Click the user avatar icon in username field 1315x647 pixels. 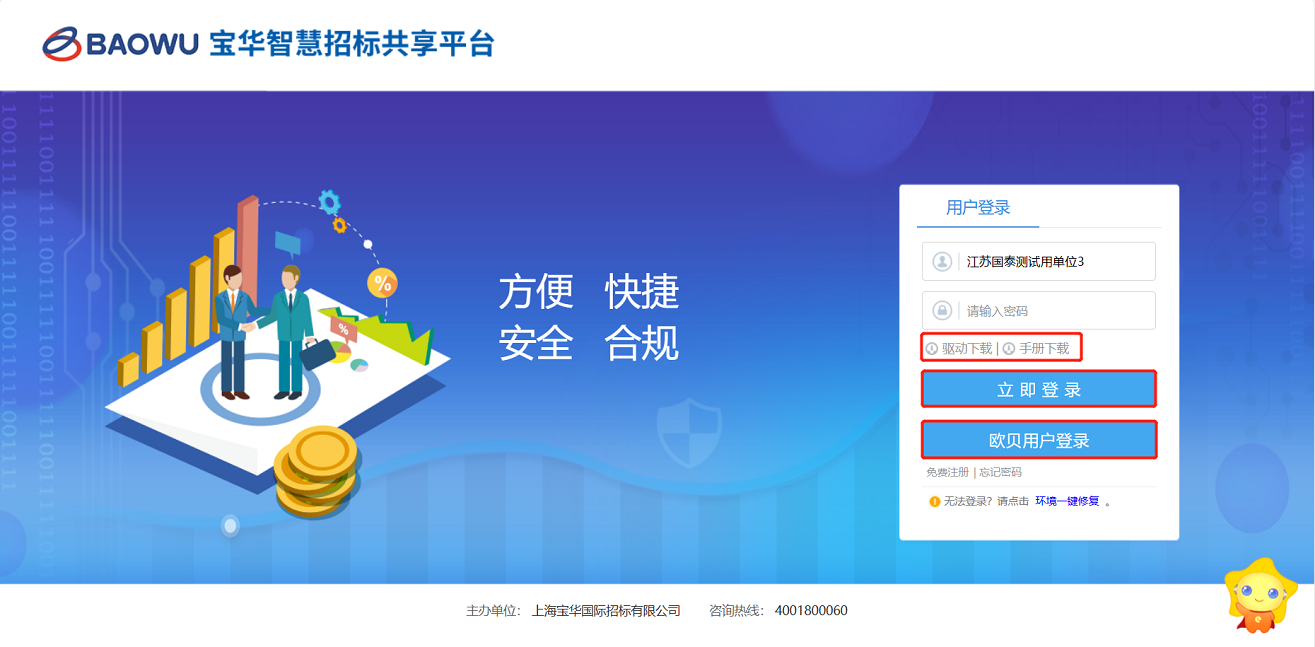[941, 261]
